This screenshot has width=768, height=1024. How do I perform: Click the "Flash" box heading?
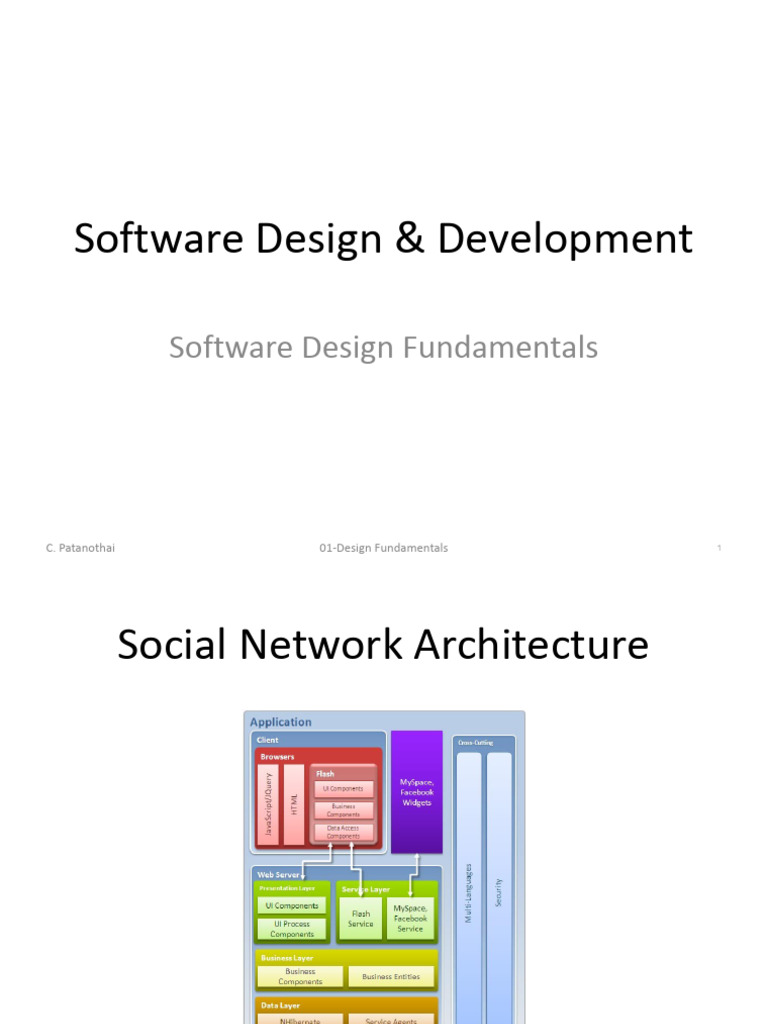click(325, 774)
